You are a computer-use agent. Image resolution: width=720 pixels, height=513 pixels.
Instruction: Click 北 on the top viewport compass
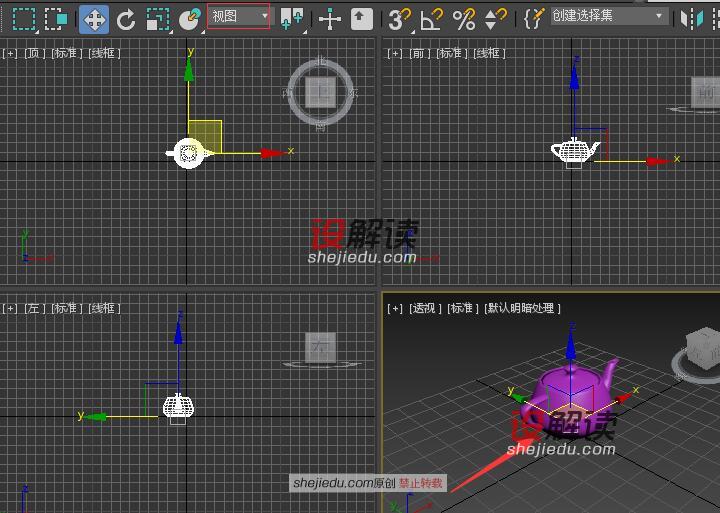pos(321,62)
